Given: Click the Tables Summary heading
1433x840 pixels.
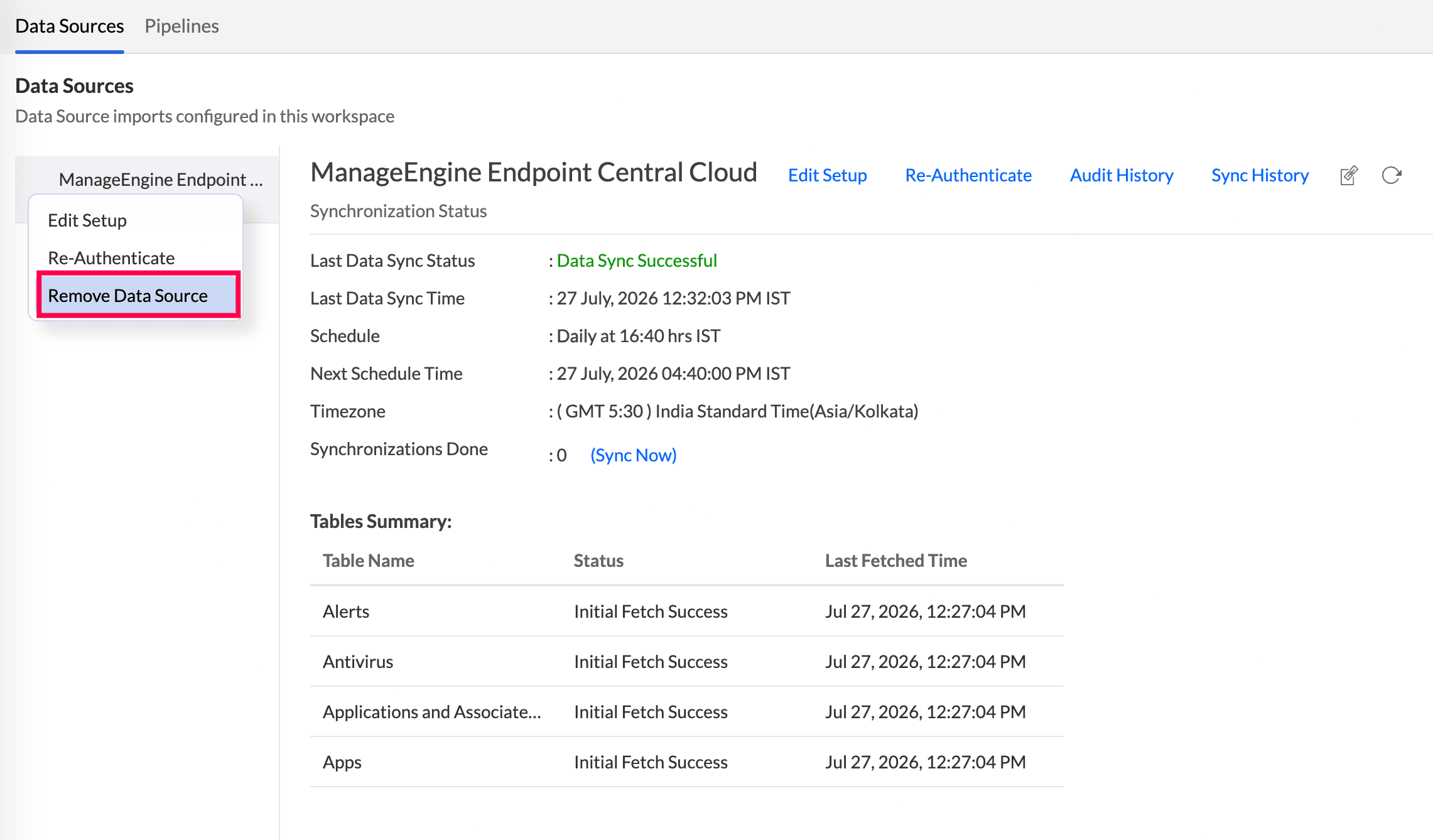Looking at the screenshot, I should point(381,521).
